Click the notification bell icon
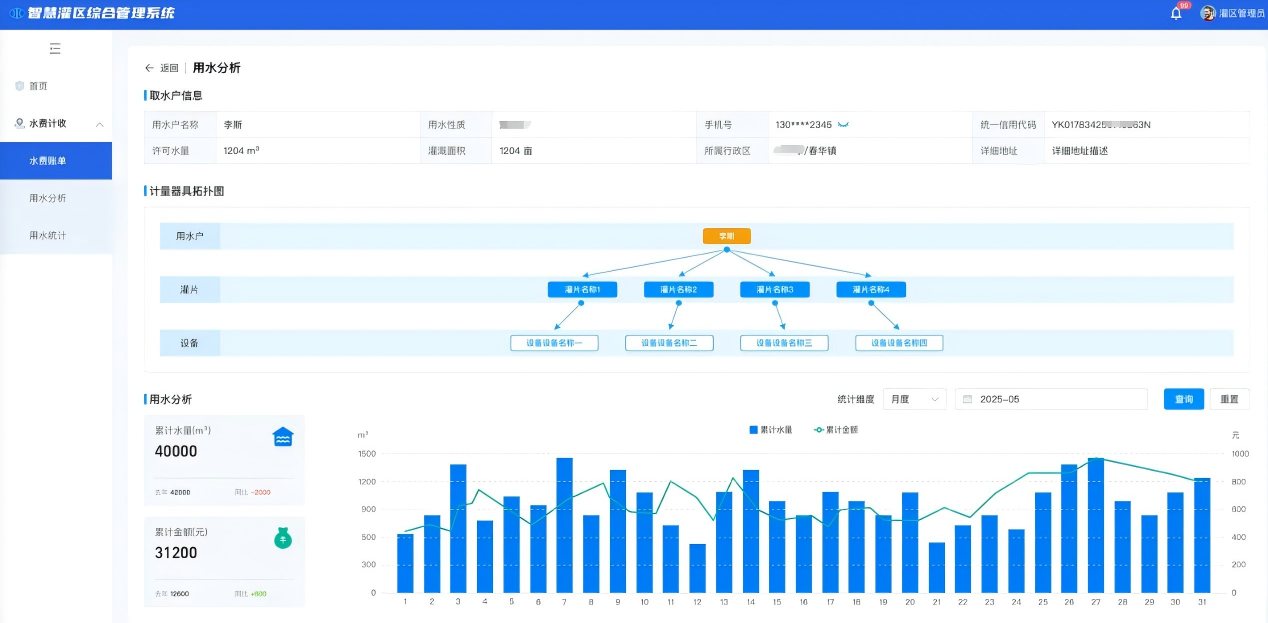Viewport: 1268px width, 623px height. click(x=1176, y=13)
